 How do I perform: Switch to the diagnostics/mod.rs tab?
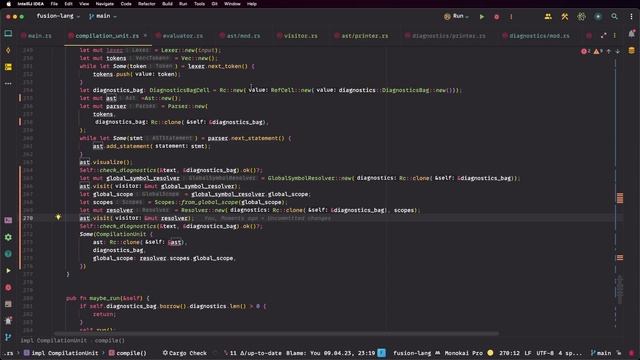[536, 36]
